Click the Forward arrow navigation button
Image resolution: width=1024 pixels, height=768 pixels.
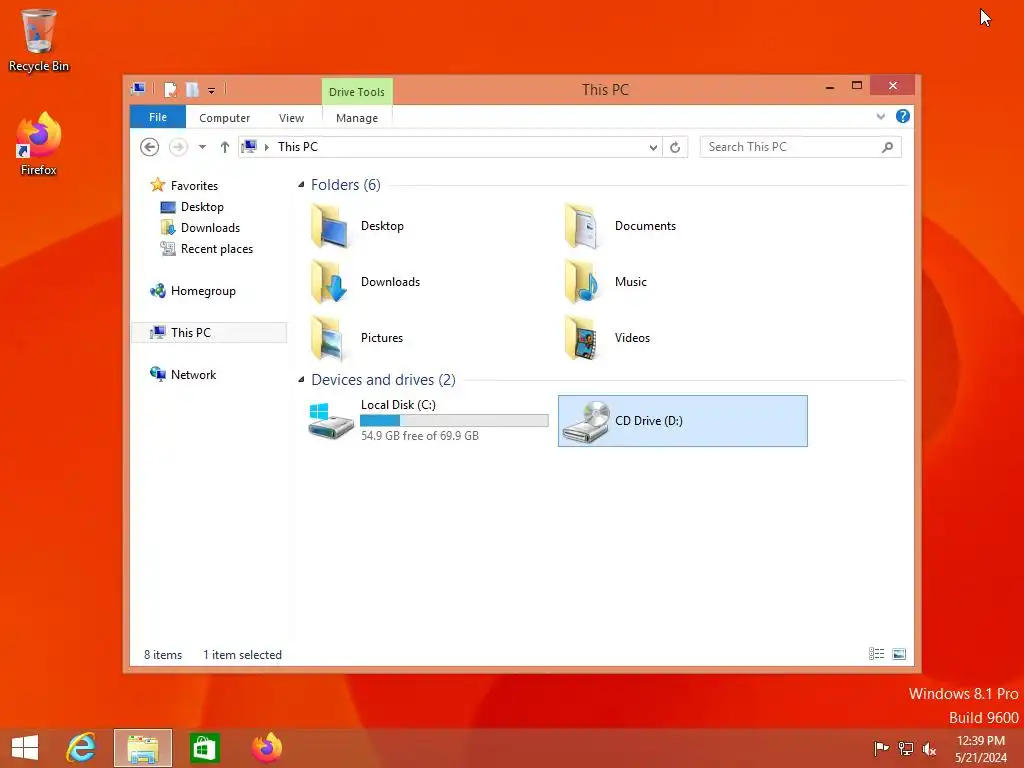pyautogui.click(x=178, y=147)
